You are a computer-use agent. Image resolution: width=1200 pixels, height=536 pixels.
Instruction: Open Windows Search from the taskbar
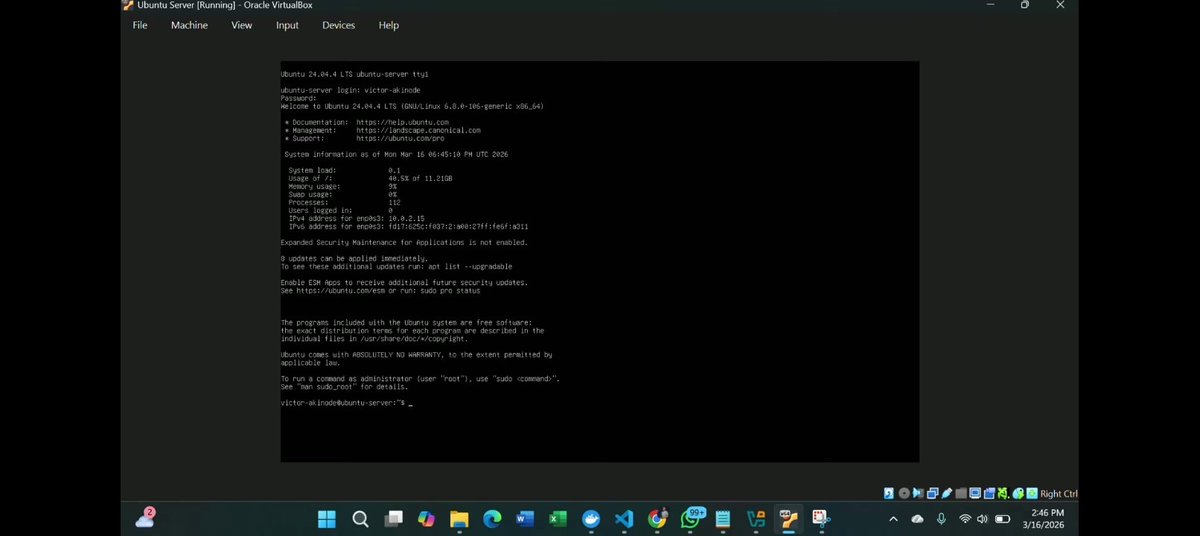[x=360, y=519]
